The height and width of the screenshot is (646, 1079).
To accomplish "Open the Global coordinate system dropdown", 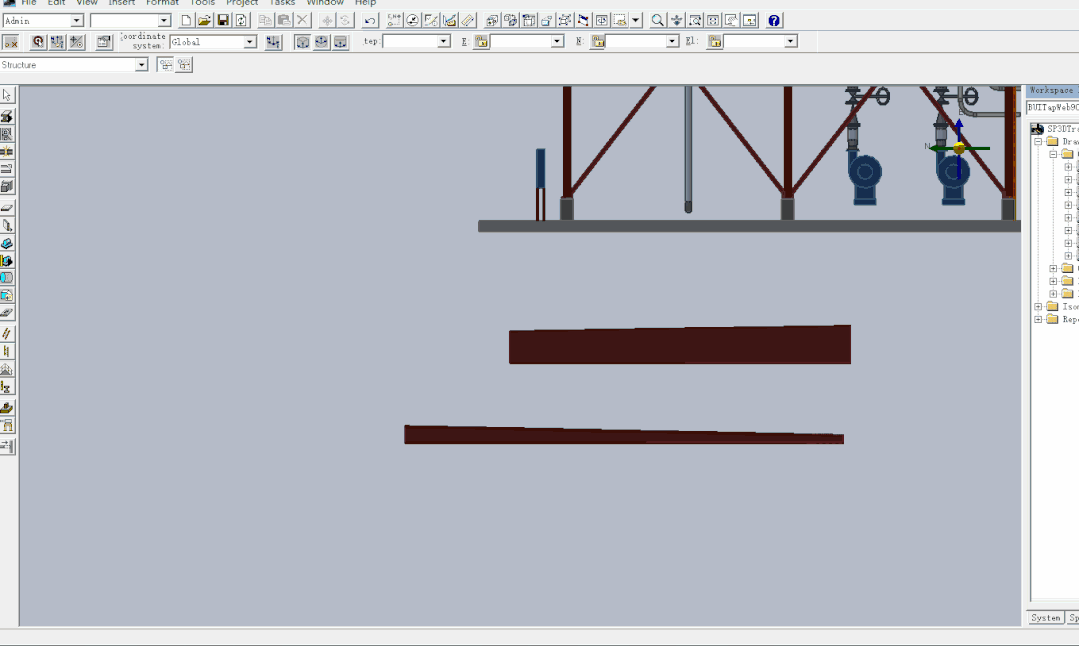I will click(250, 42).
